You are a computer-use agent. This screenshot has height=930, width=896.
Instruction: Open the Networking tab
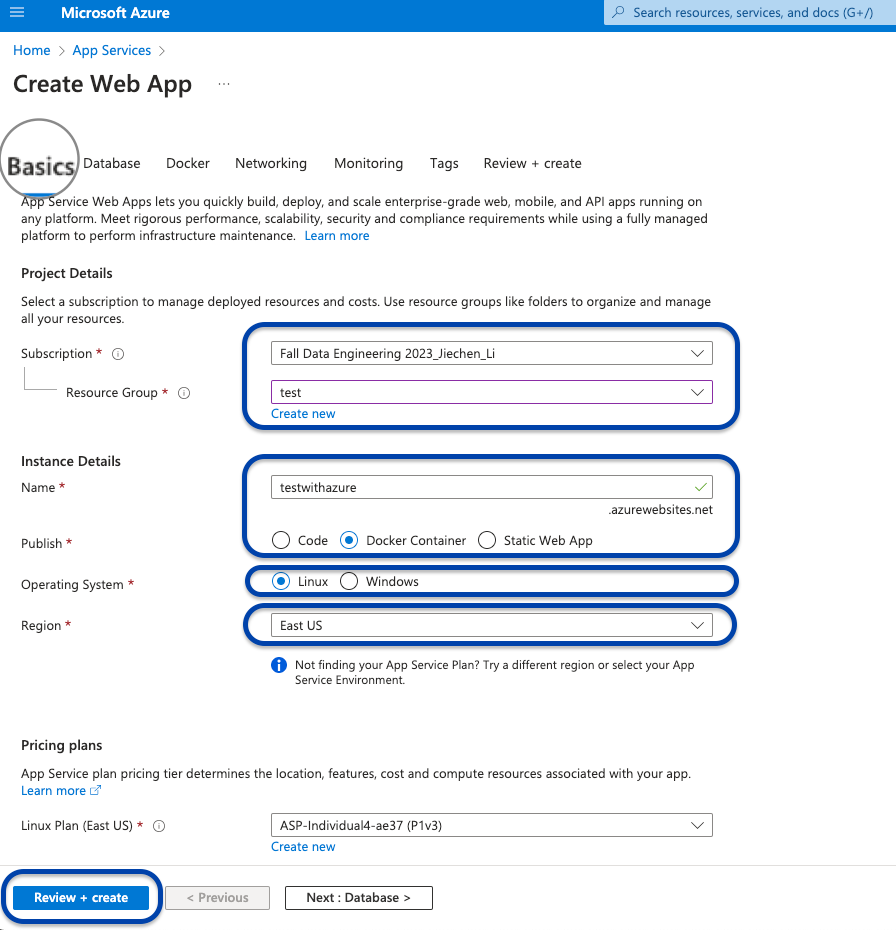pos(271,164)
